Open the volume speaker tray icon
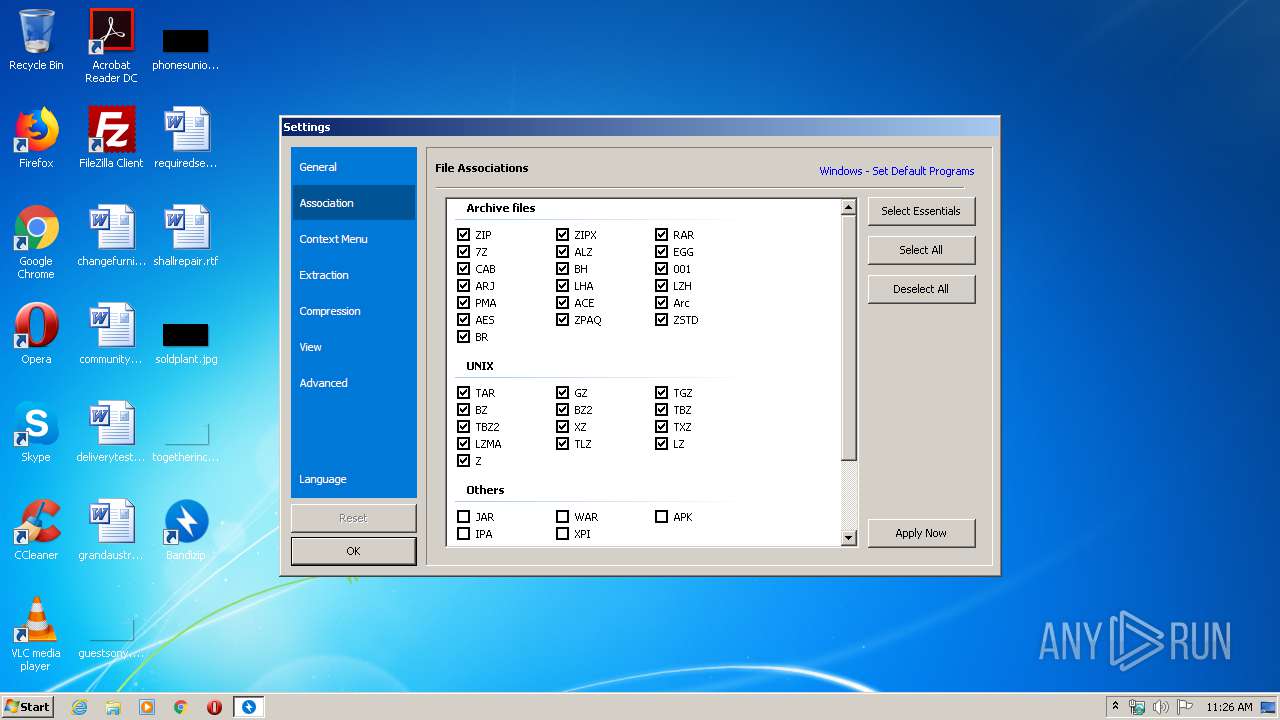The height and width of the screenshot is (720, 1280). coord(1160,707)
